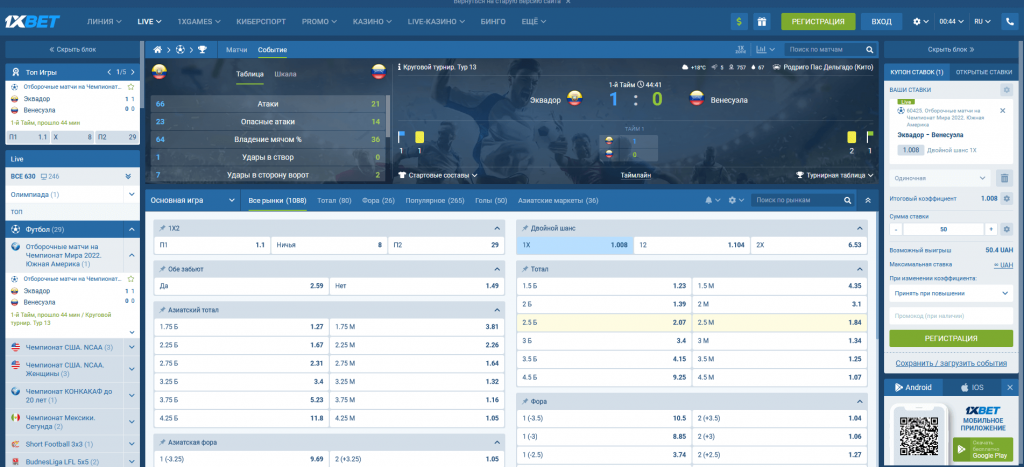Switch to the Открытые ставки tab

pos(982,72)
